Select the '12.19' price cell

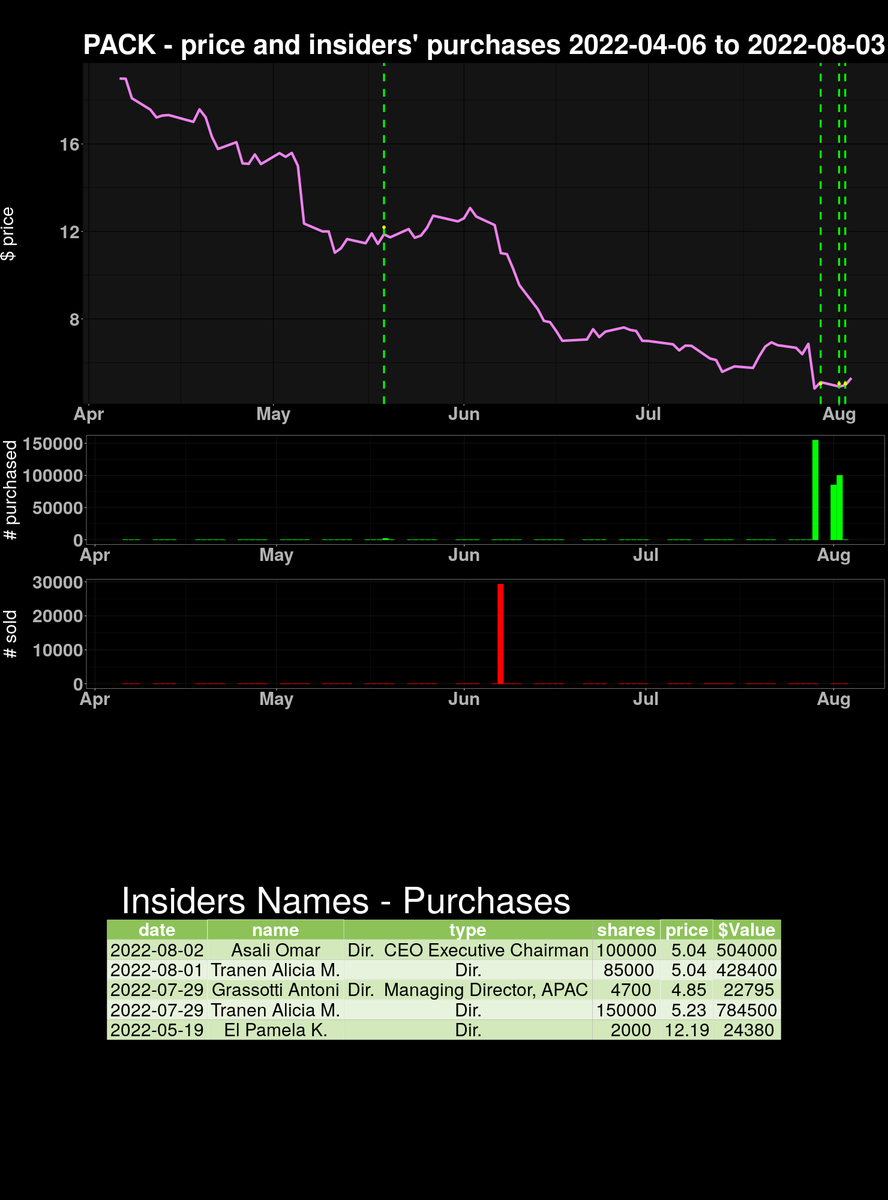click(686, 1030)
